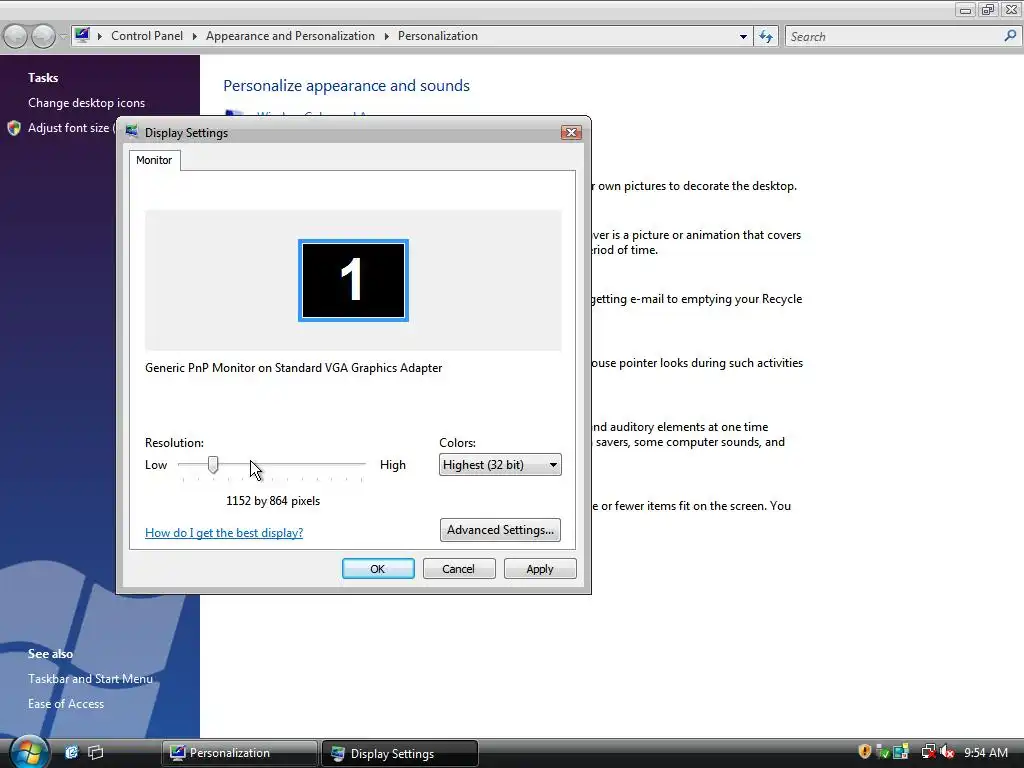Click the Control Panel icon in address bar
This screenshot has height=768, width=1024.
pyautogui.click(x=82, y=35)
